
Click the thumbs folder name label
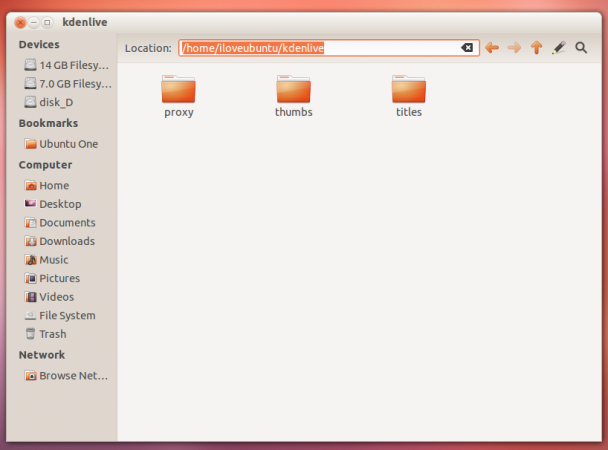click(294, 112)
